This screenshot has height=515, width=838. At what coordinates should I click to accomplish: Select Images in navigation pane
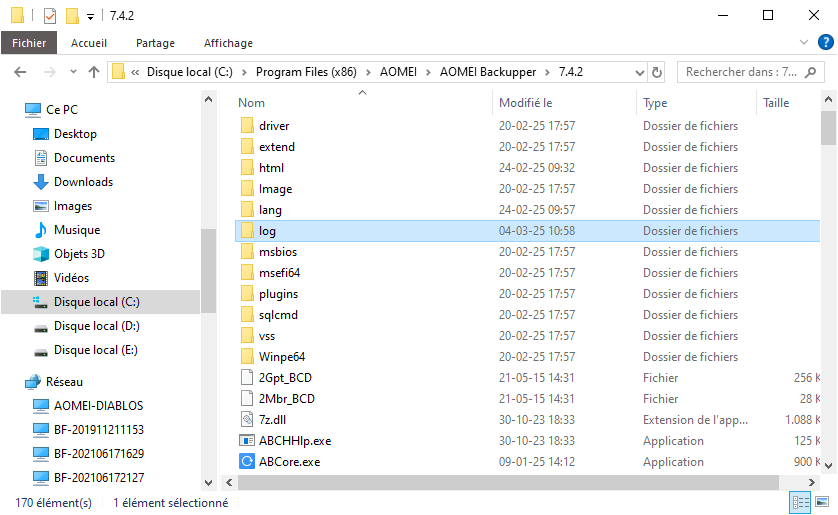(73, 206)
